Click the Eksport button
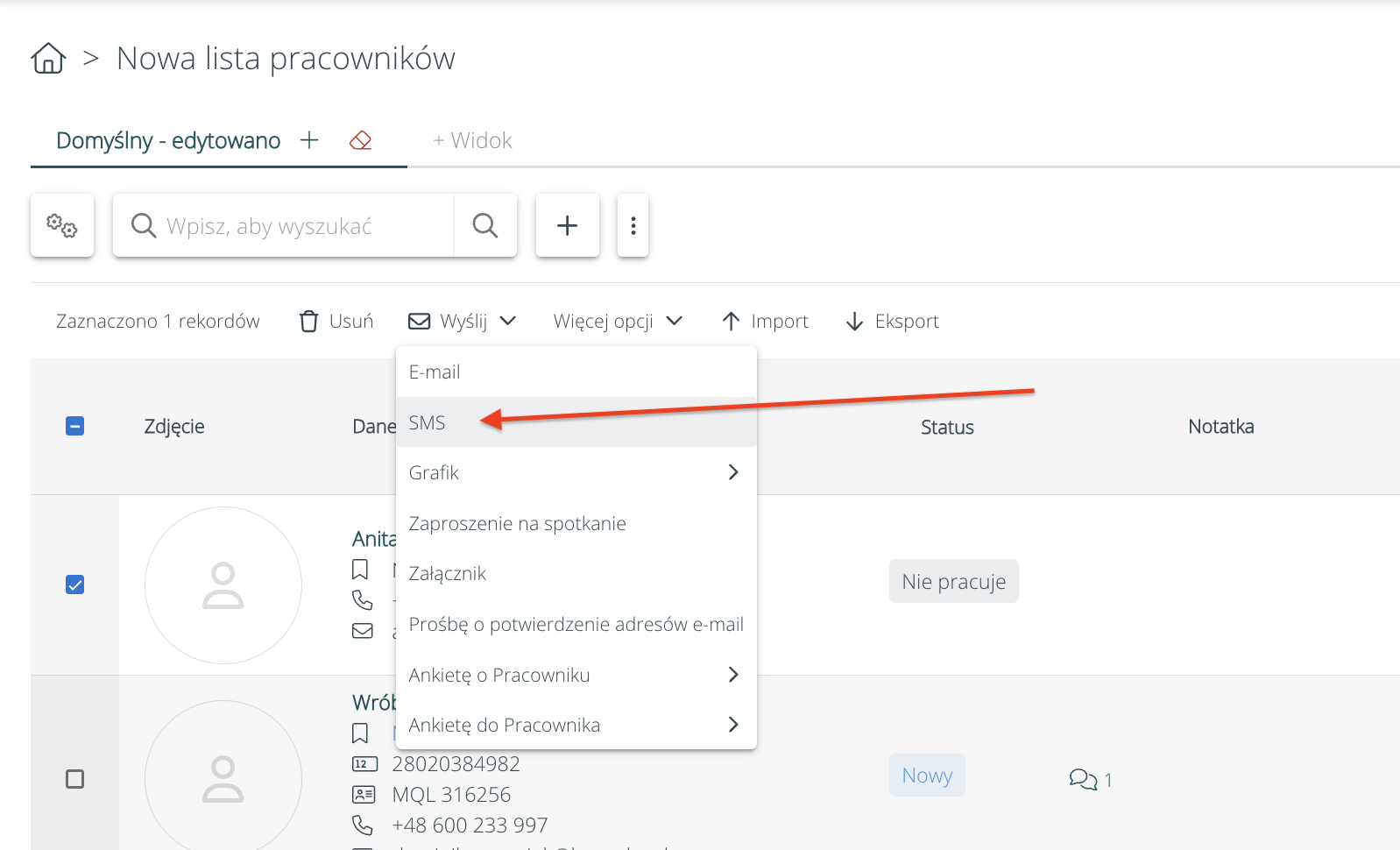Screen dimensions: 1400x850 click(892, 322)
